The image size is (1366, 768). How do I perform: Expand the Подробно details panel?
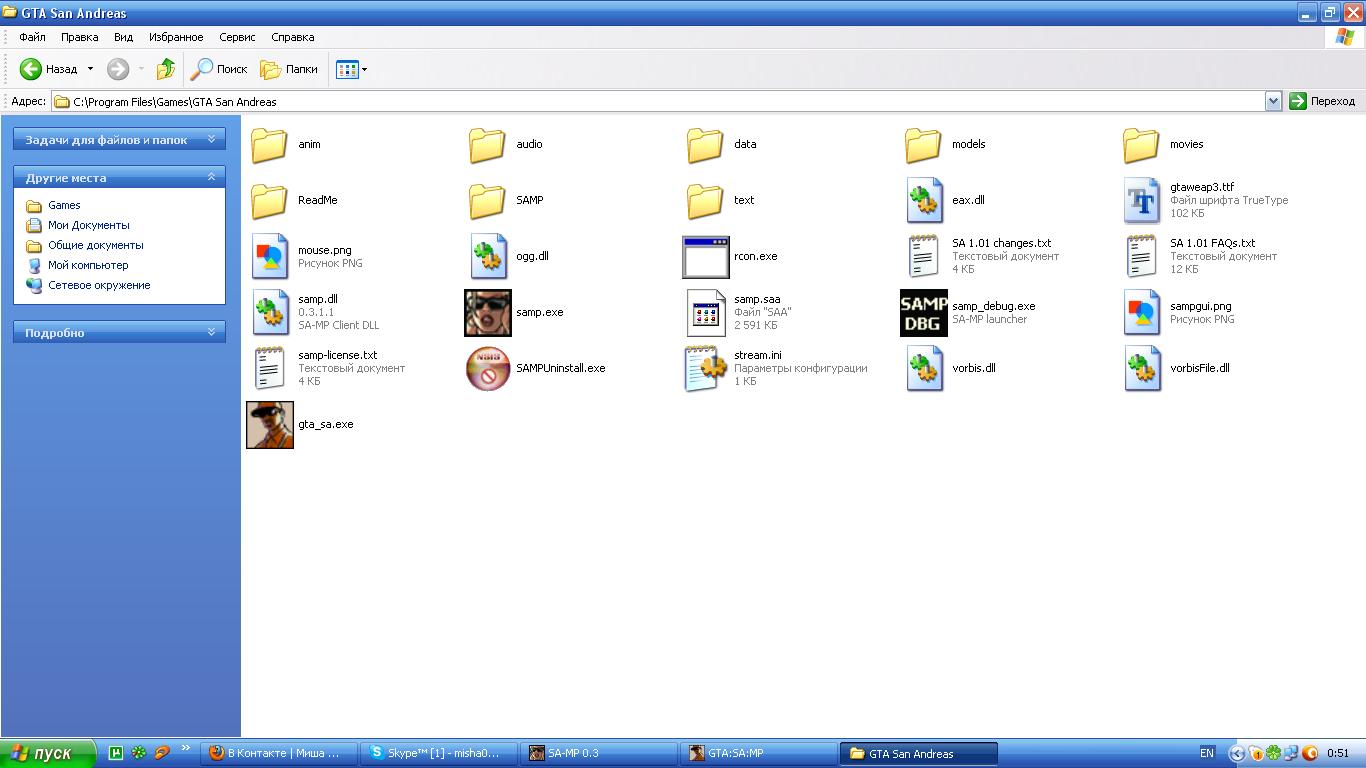pos(120,333)
